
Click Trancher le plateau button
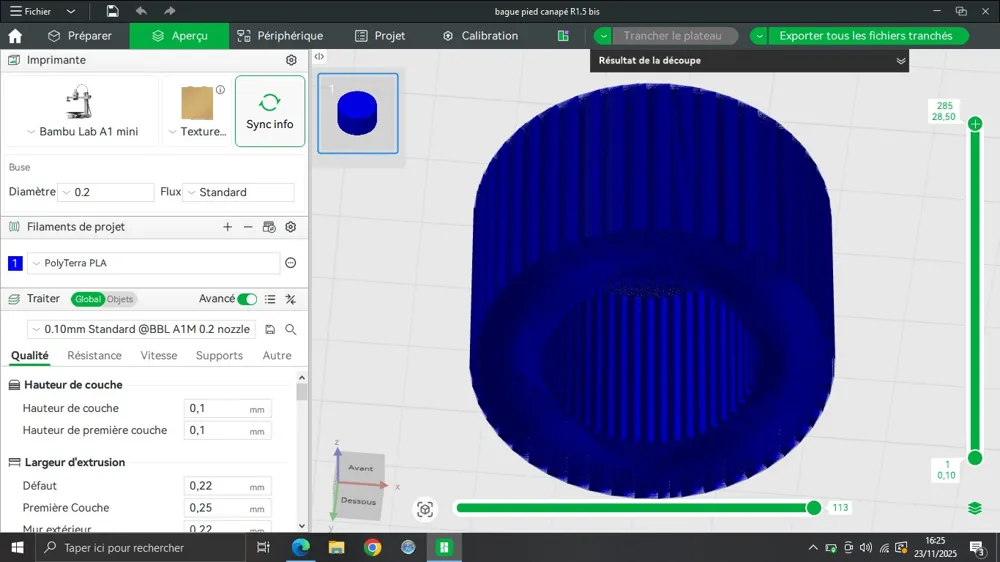click(675, 36)
